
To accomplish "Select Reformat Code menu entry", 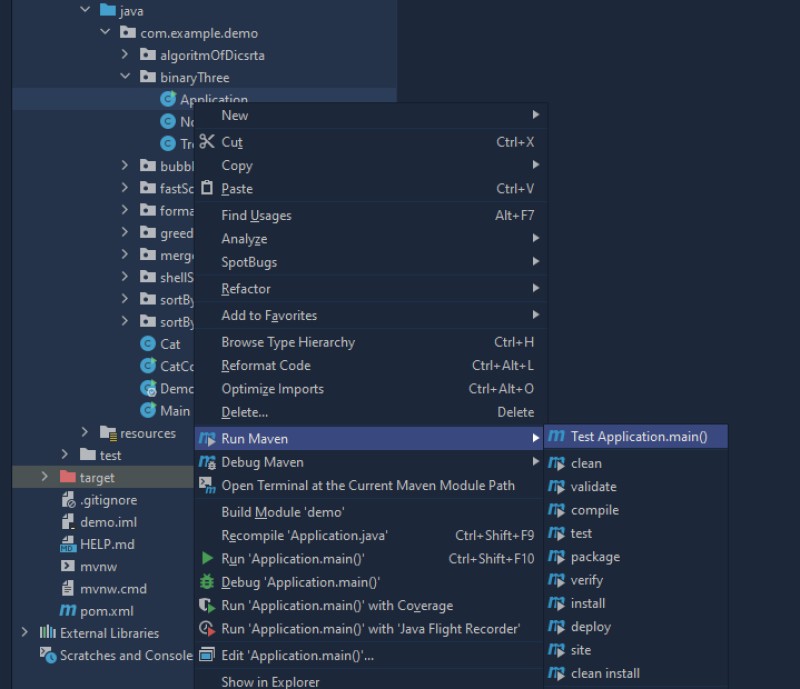I will (266, 366).
